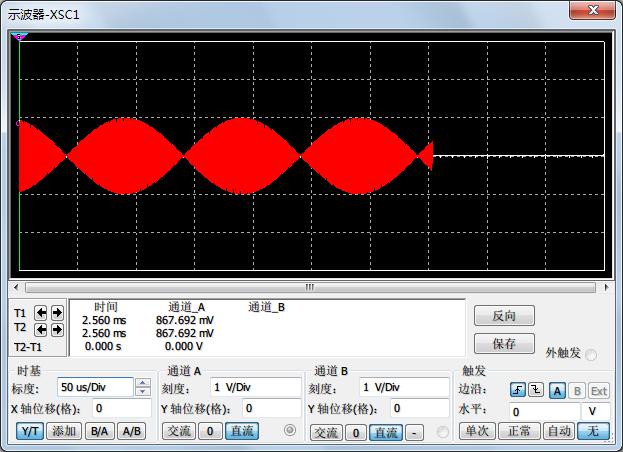
Task: Increase the timebase scale with stepper
Action: (x=142, y=382)
